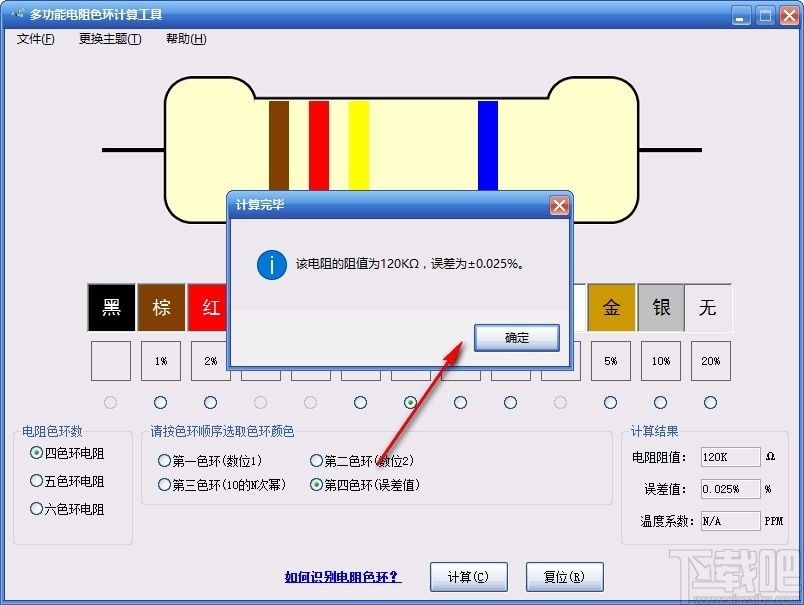The width and height of the screenshot is (804, 605).
Task: Open the 文件(F) menu
Action: [x=34, y=39]
